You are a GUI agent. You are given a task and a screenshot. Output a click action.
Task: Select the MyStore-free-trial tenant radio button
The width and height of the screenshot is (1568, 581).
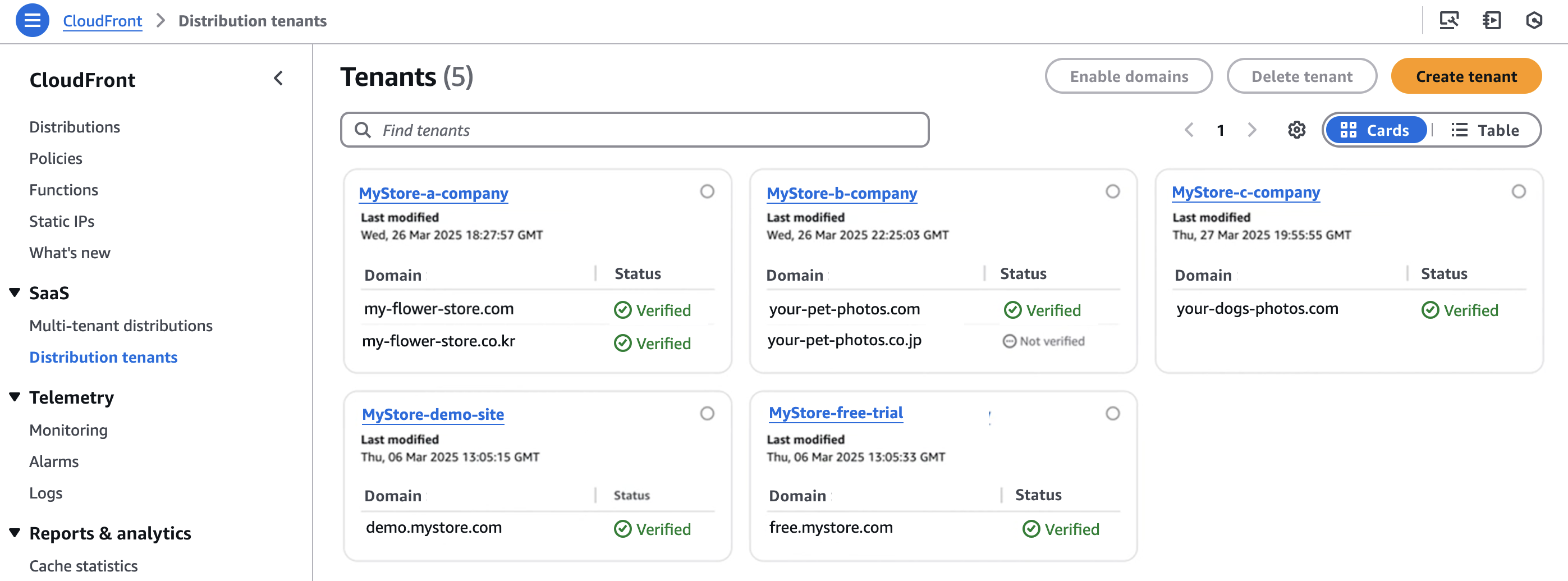(1112, 414)
